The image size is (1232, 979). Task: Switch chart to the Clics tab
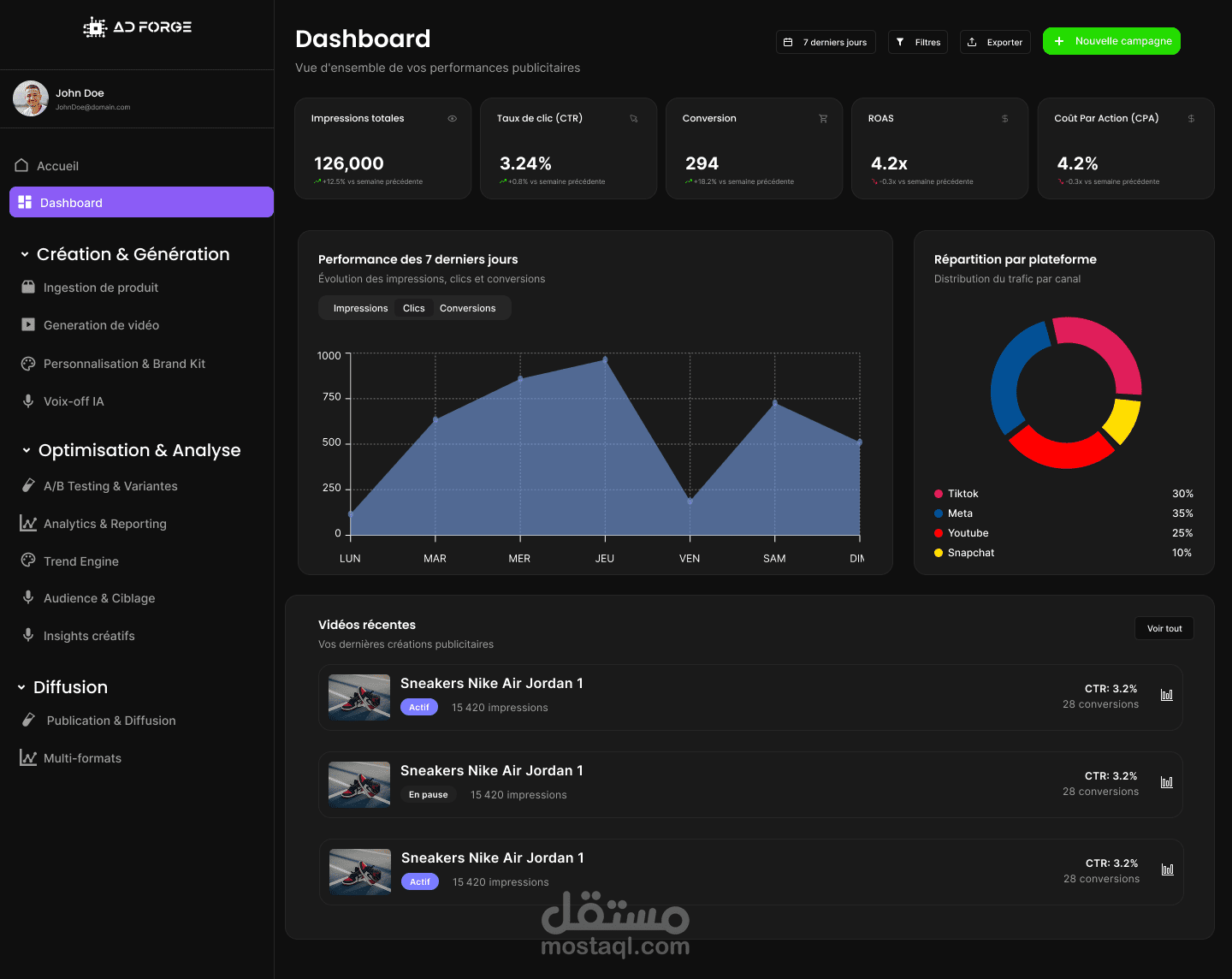(414, 308)
